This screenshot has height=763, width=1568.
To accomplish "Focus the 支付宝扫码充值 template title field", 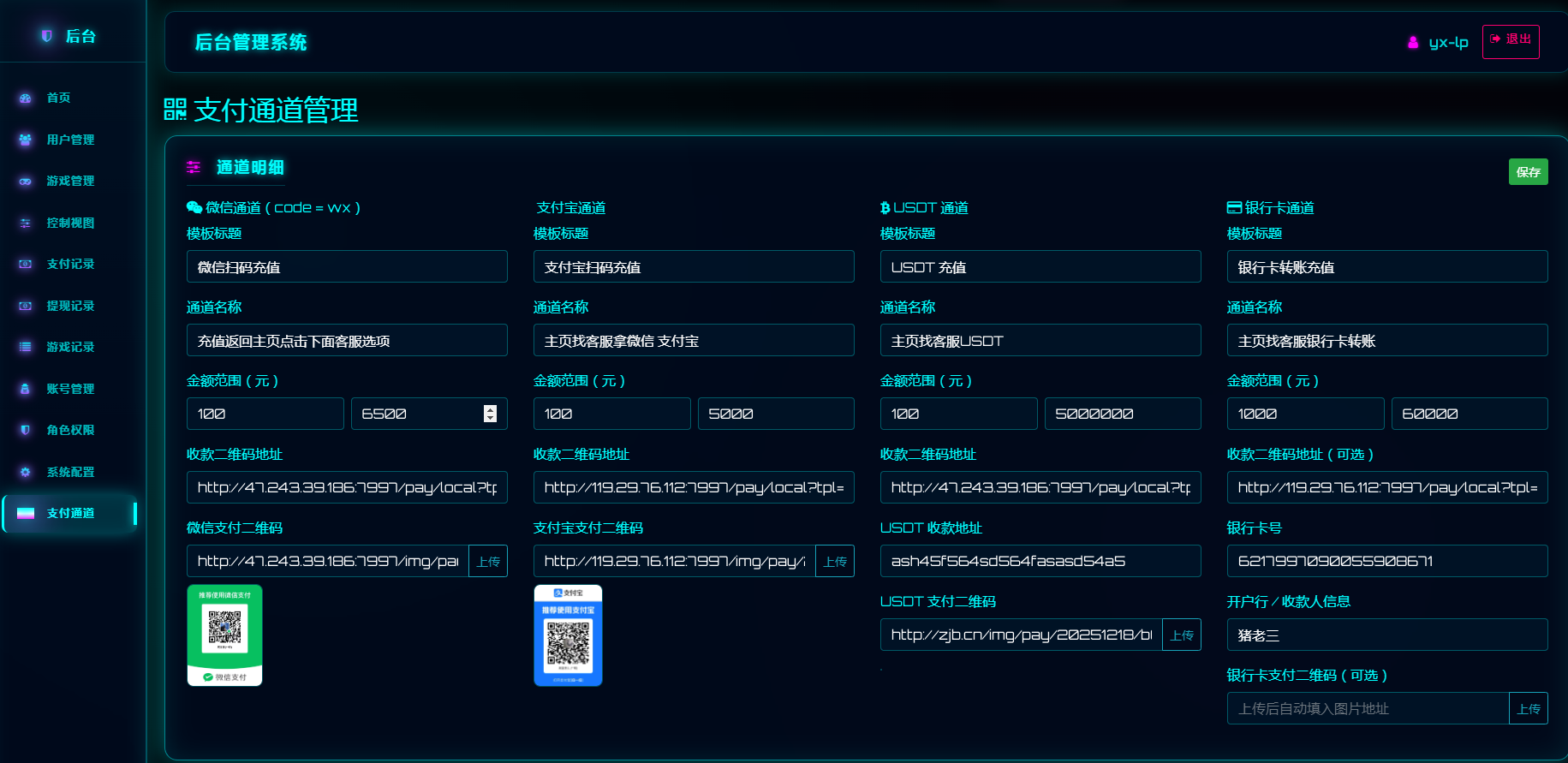I will 694,266.
